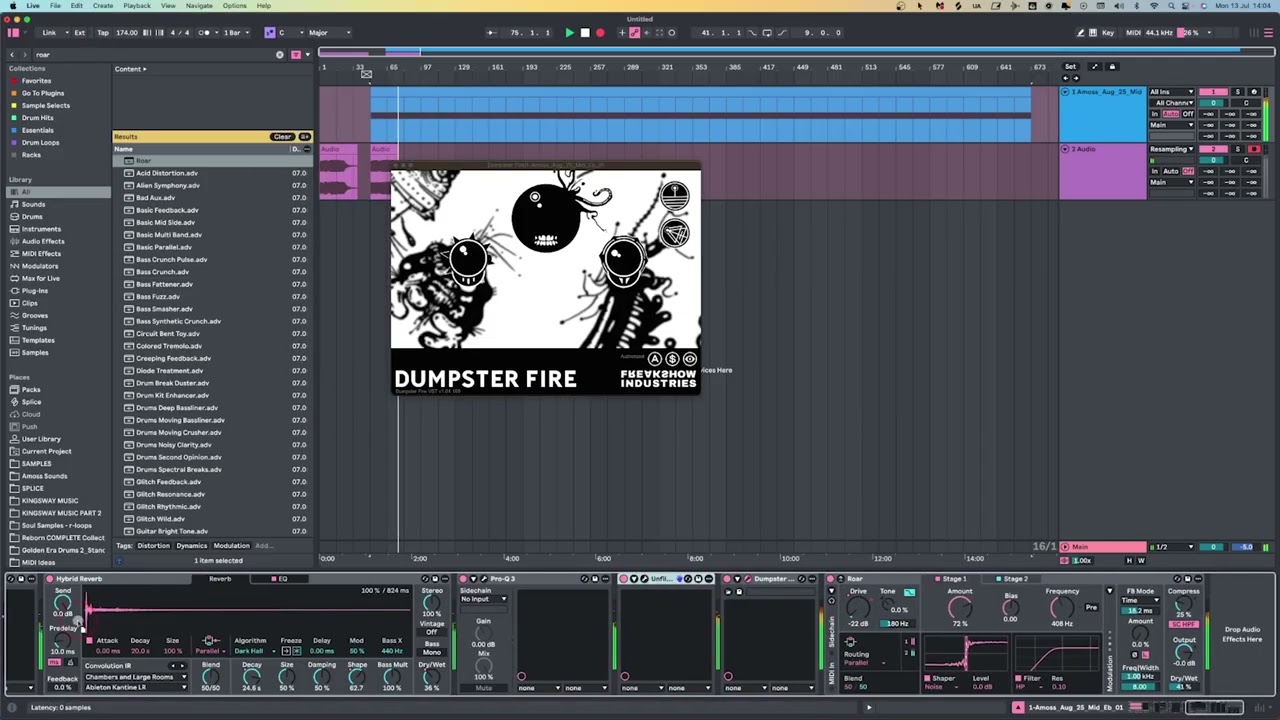The height and width of the screenshot is (720, 1280).
Task: Toggle the Pro-Q 3 device activator
Action: [x=463, y=579]
